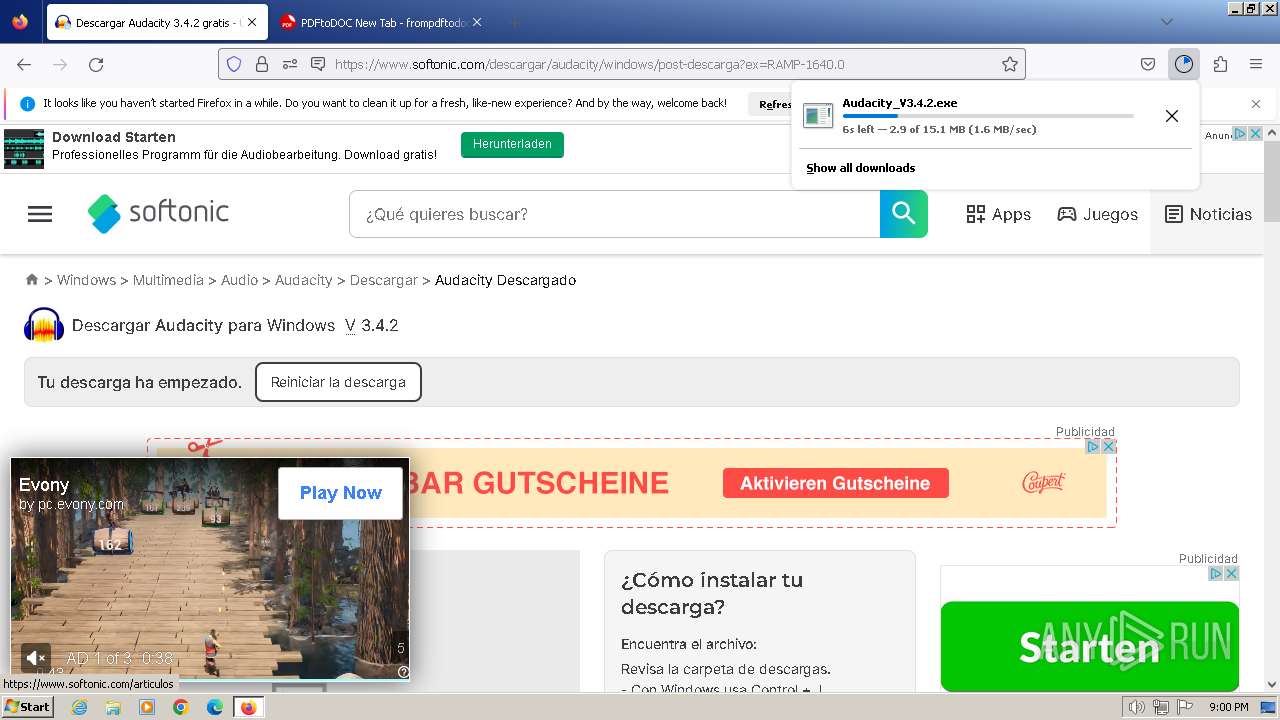Open the Windows breadcrumb link

point(86,280)
